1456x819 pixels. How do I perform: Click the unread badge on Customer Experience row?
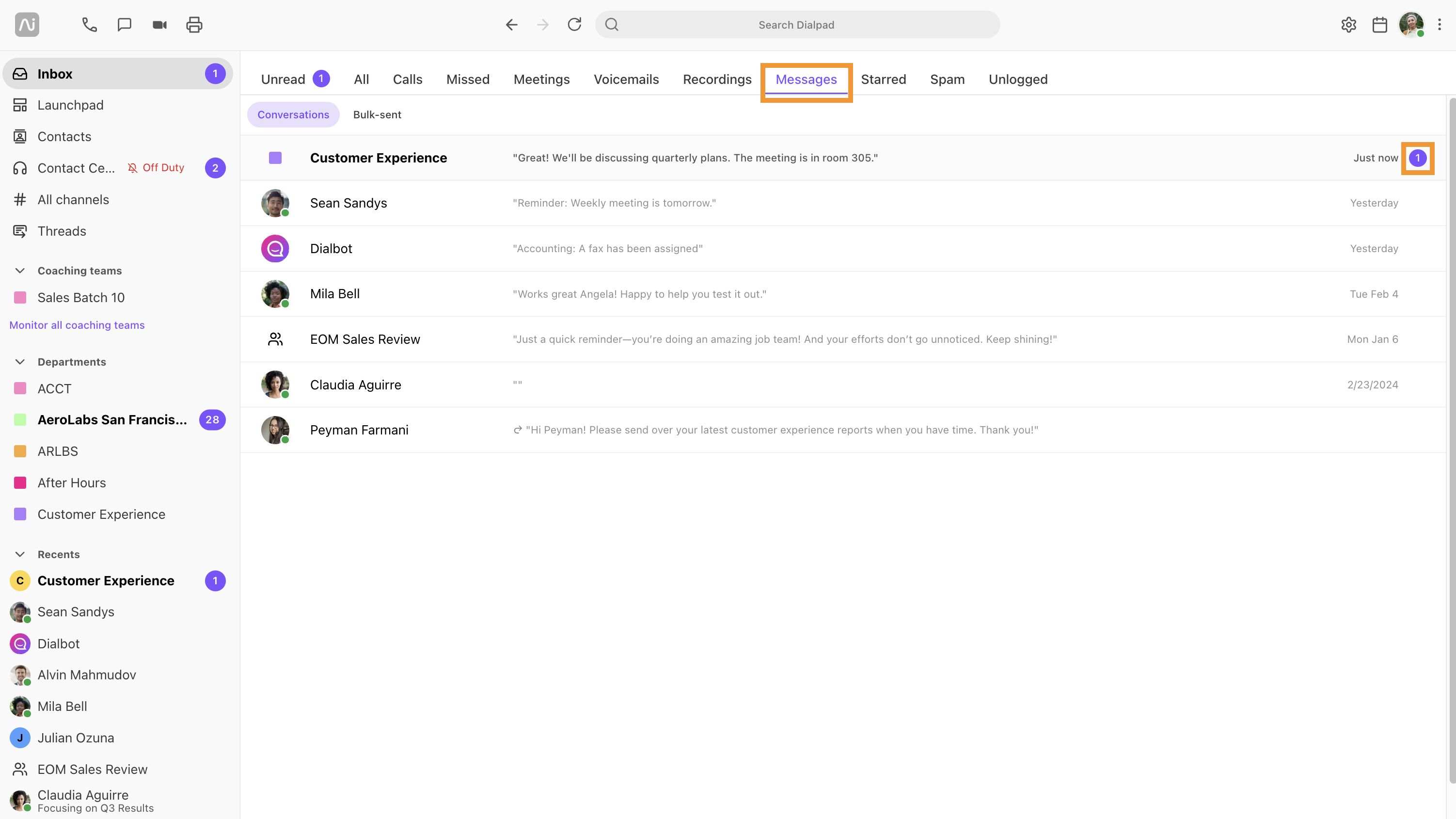1417,158
